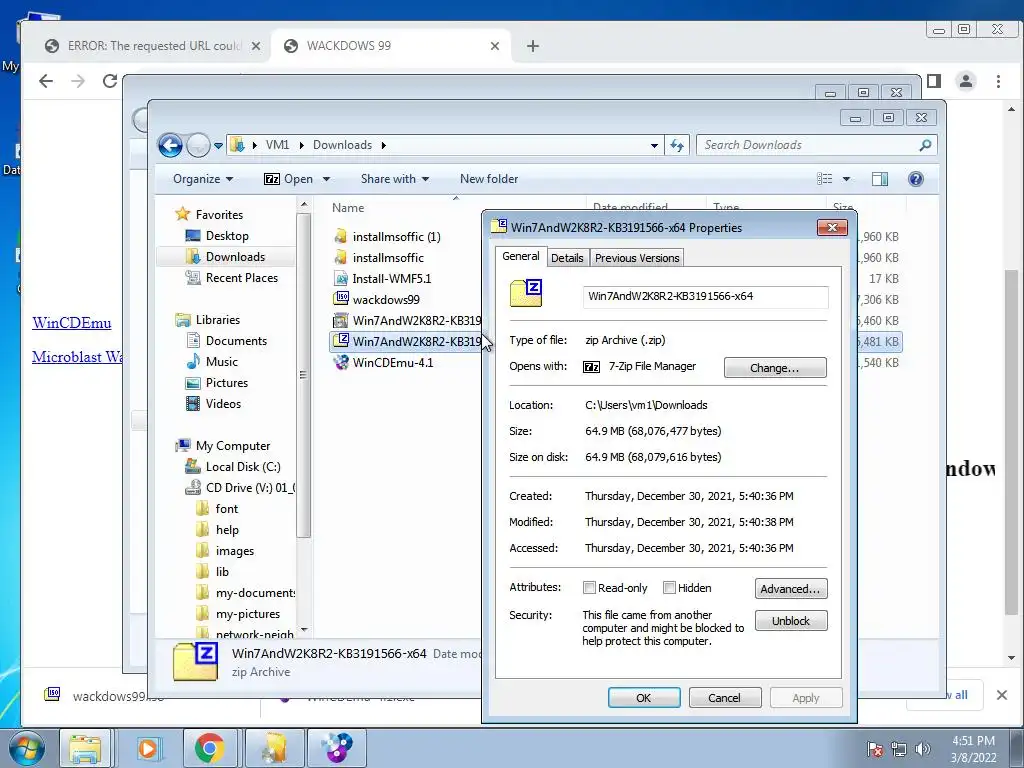Click the file name field in Properties
Screen dimensions: 1024x768
coord(705,296)
